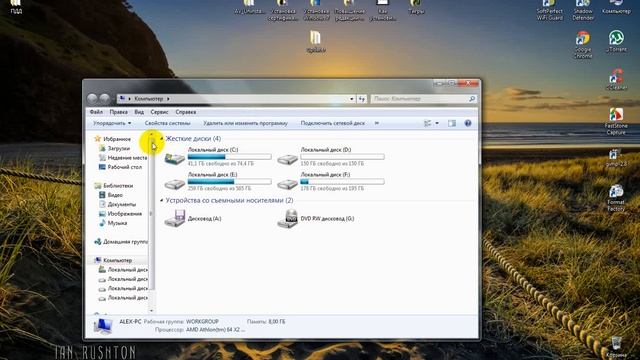
Task: Select Компьютер in navigation tree
Action: coord(118,260)
